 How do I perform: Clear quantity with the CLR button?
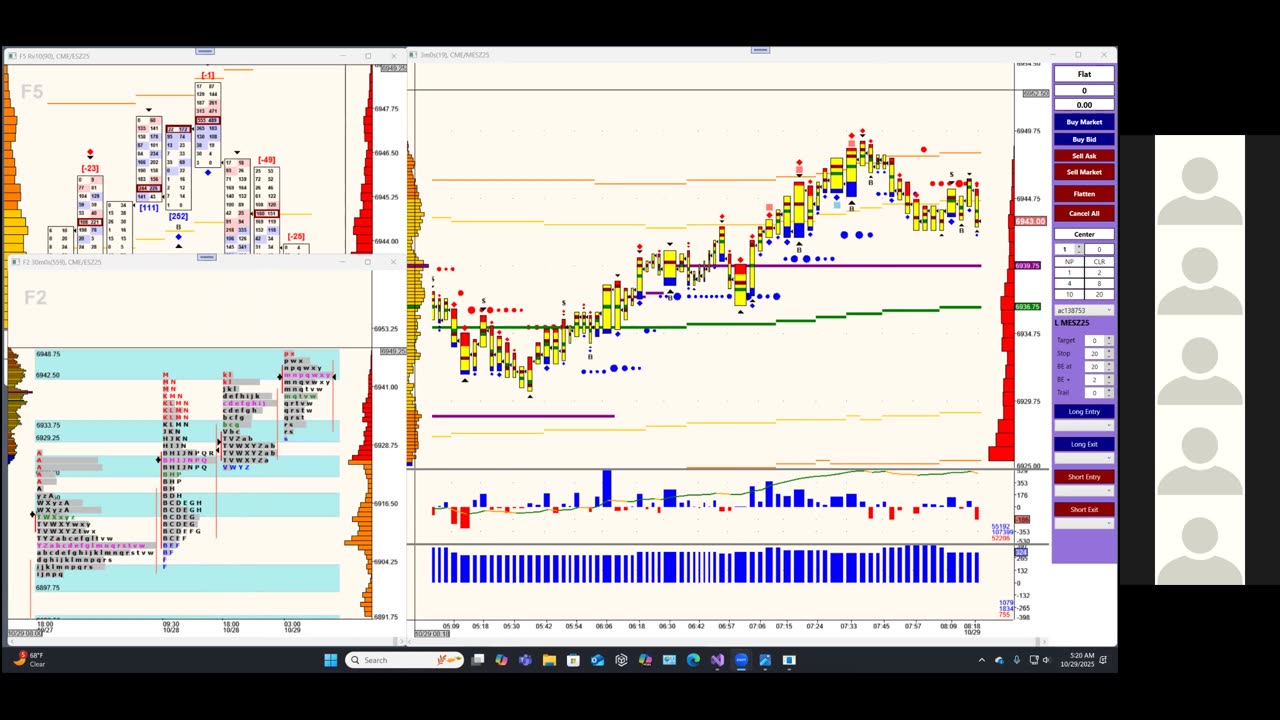pos(1099,261)
